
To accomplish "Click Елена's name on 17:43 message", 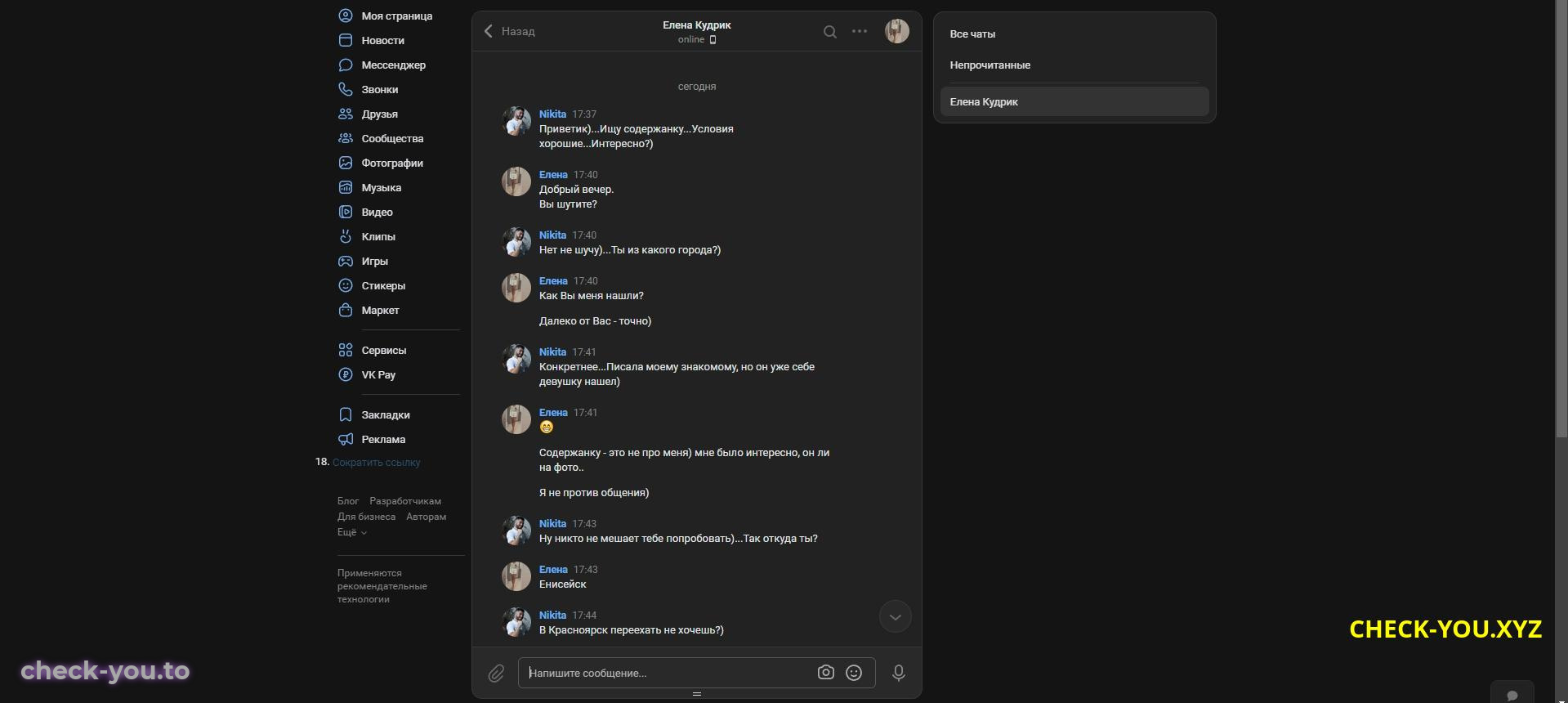I will coord(553,570).
